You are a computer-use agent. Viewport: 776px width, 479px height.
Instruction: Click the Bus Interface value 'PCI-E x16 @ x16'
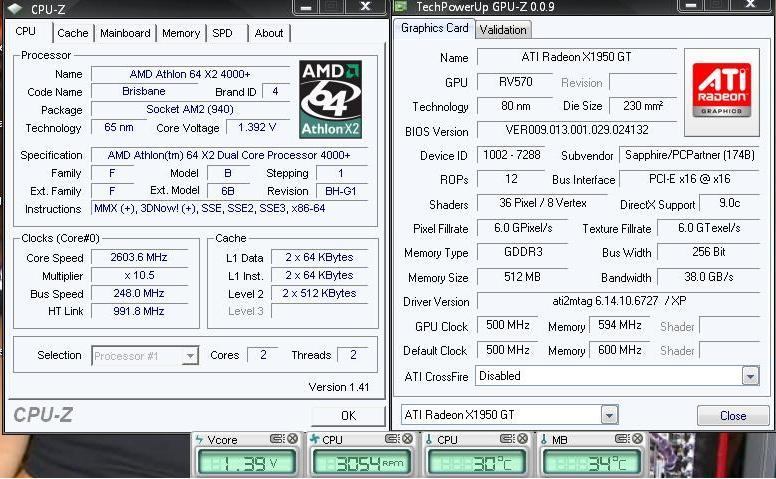point(689,179)
